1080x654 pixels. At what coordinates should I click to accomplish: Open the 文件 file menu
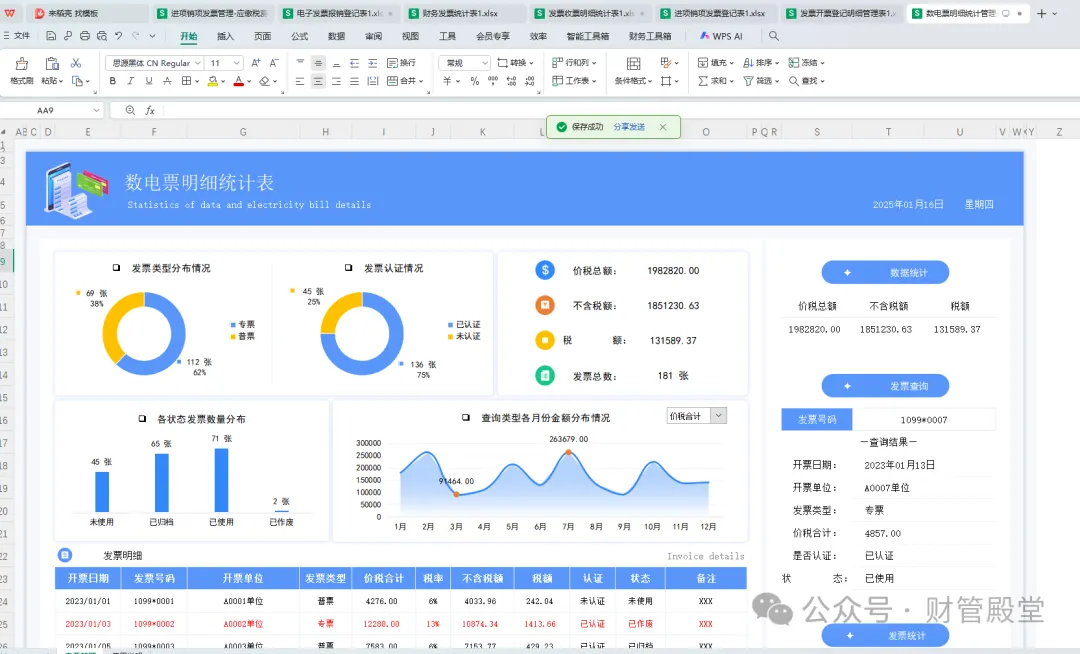point(17,36)
